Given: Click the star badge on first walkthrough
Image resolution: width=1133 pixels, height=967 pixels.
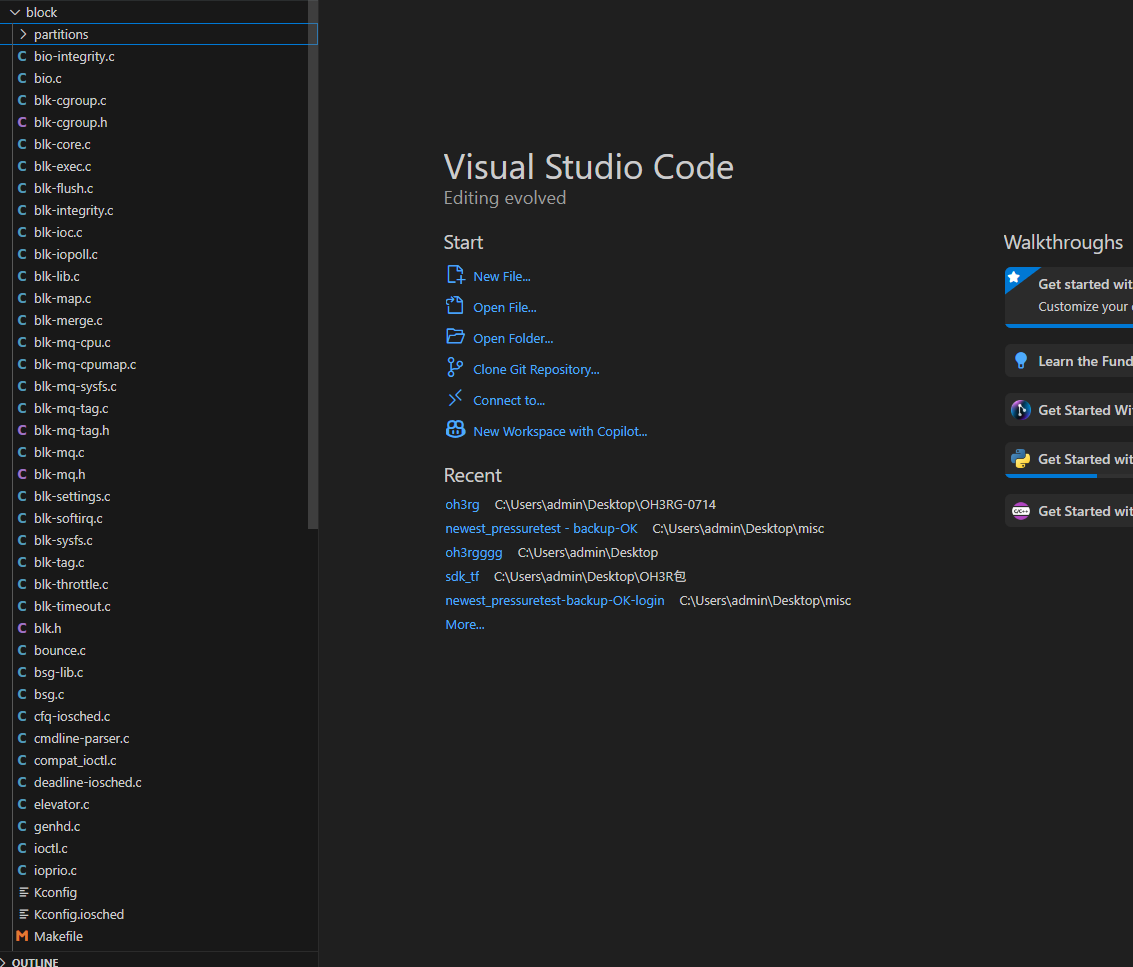Looking at the screenshot, I should click(x=1014, y=278).
